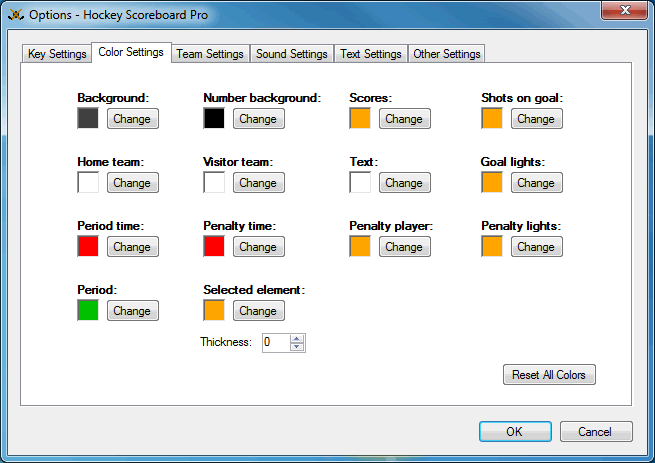The height and width of the screenshot is (463, 655).
Task: Change the Home team color
Action: pos(132,183)
